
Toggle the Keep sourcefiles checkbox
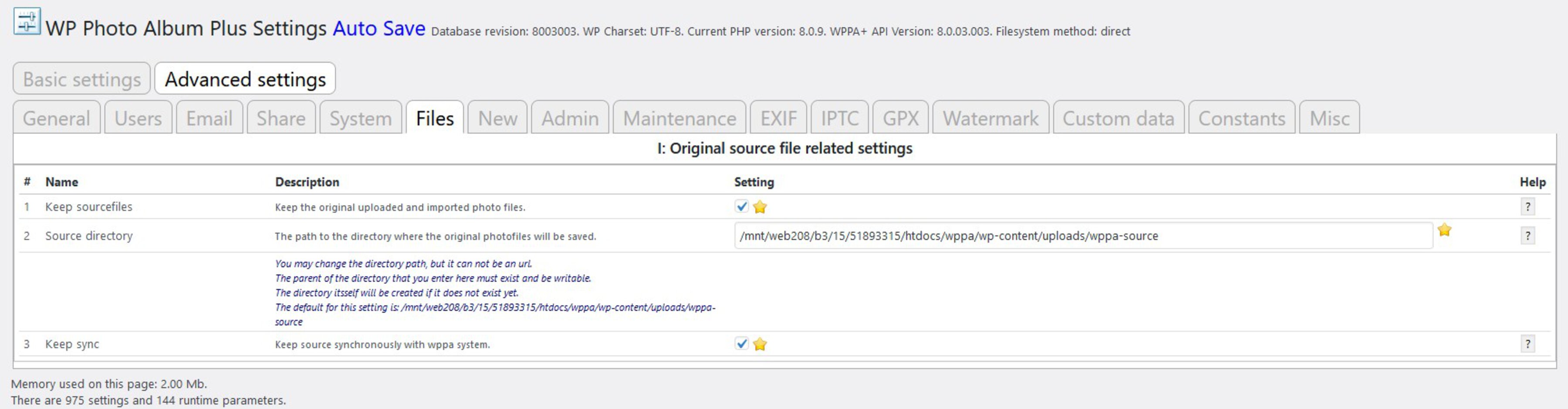741,207
